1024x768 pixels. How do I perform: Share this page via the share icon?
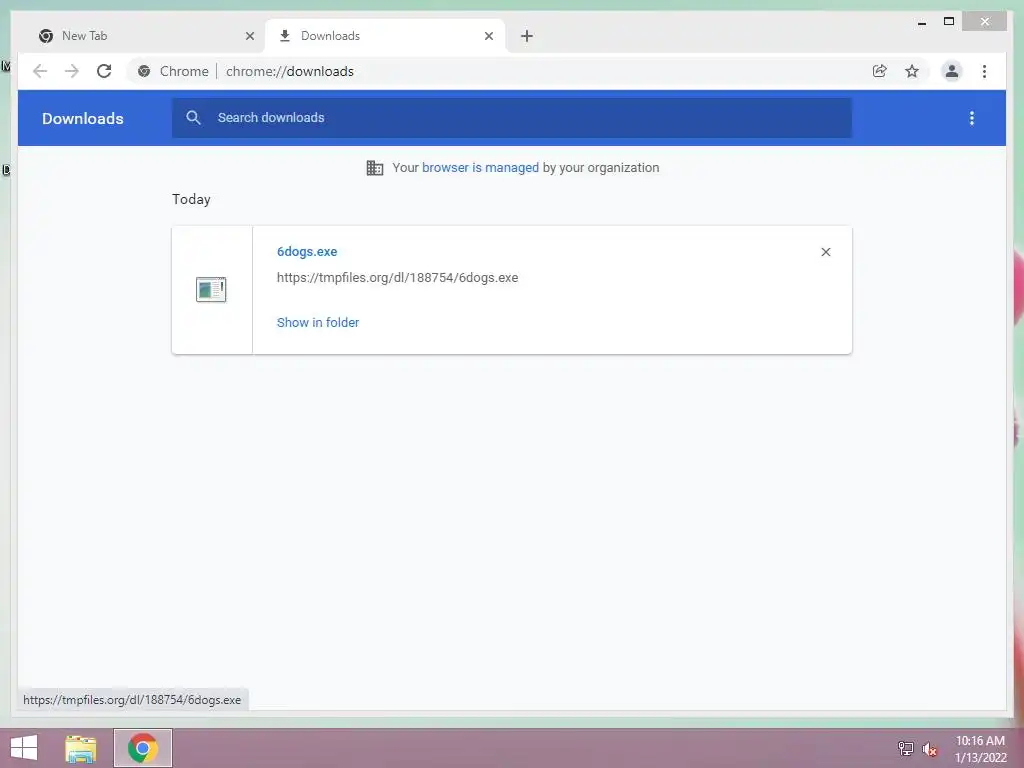(x=880, y=71)
